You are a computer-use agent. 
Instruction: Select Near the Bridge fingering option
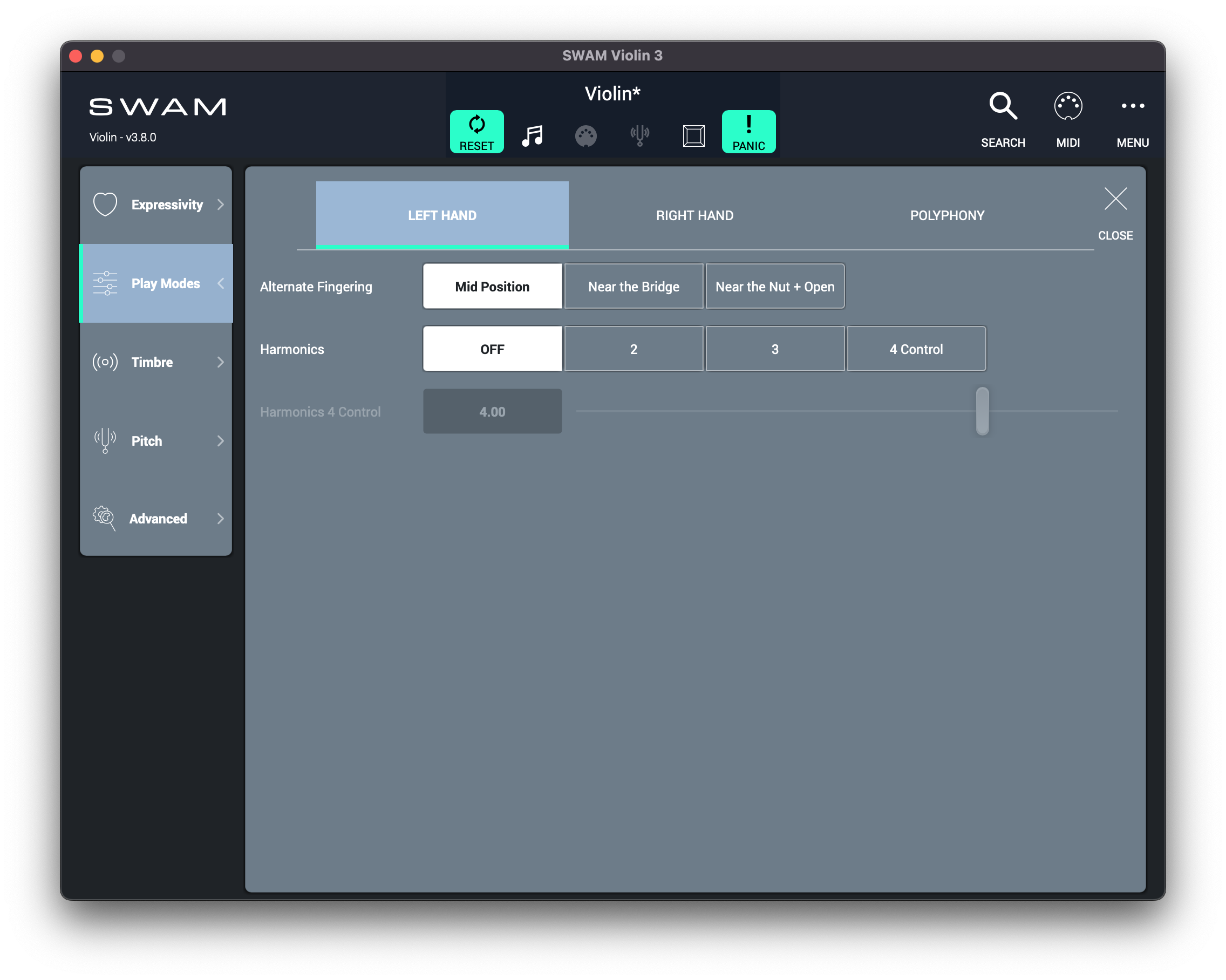634,287
